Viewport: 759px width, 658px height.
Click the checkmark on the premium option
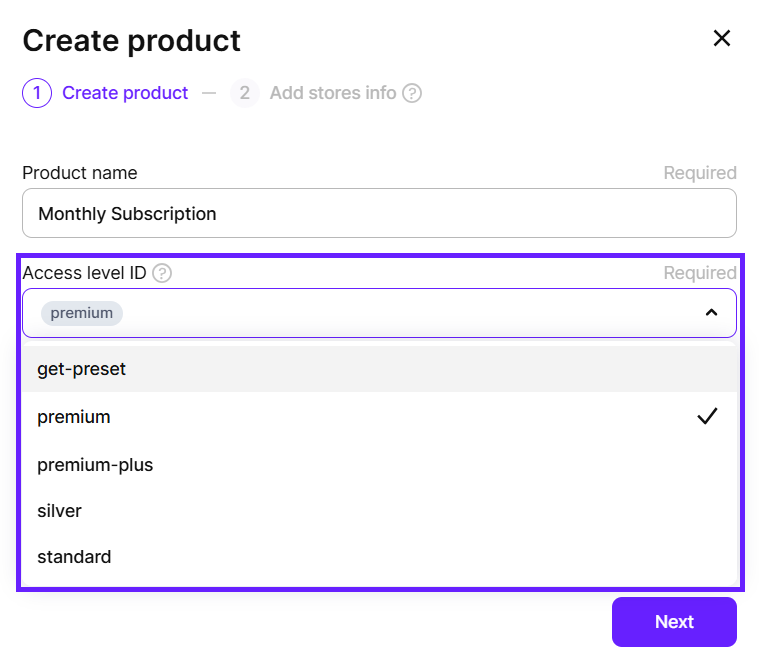click(x=707, y=417)
